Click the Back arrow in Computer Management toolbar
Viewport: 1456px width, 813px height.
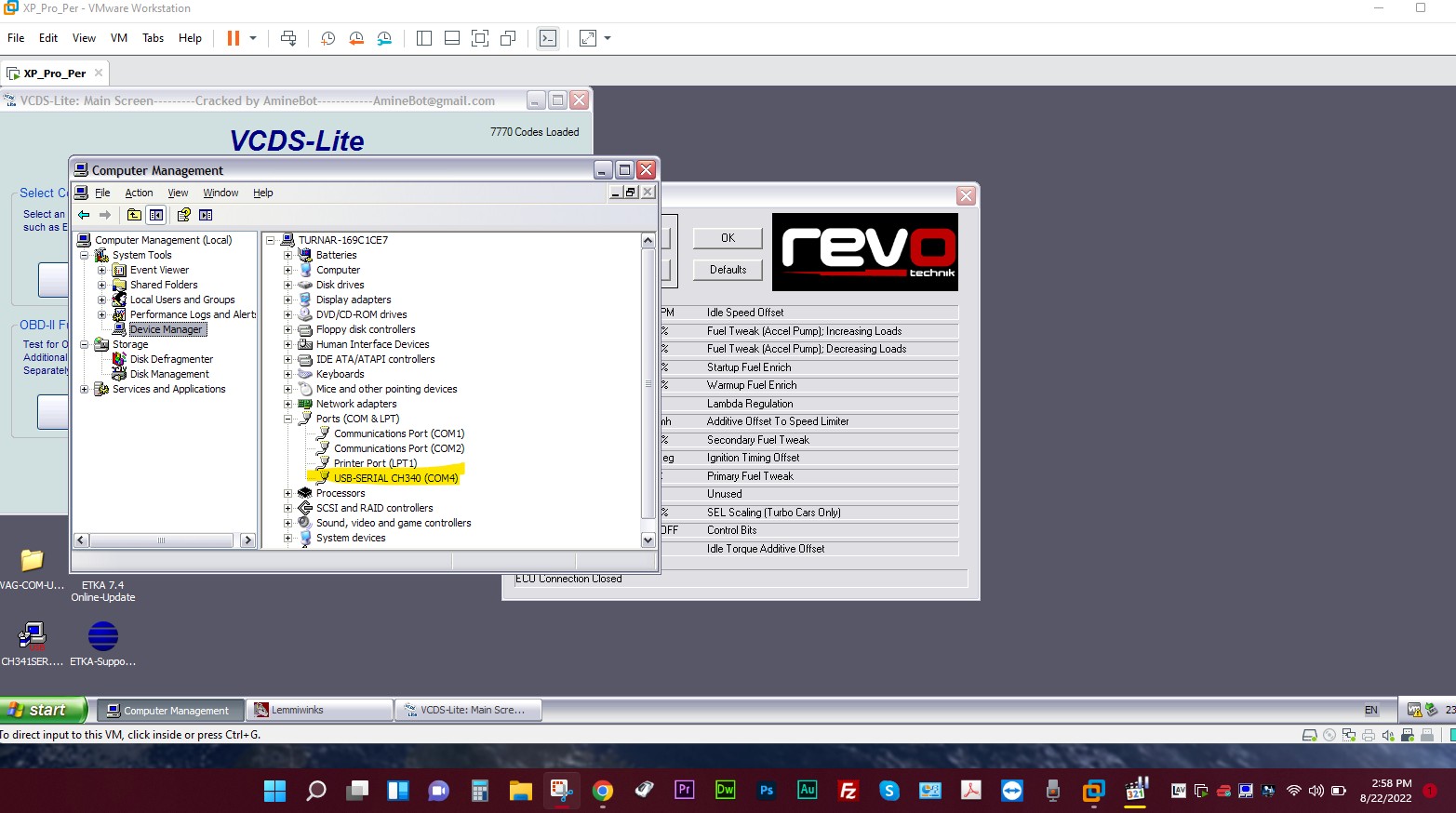tap(84, 215)
